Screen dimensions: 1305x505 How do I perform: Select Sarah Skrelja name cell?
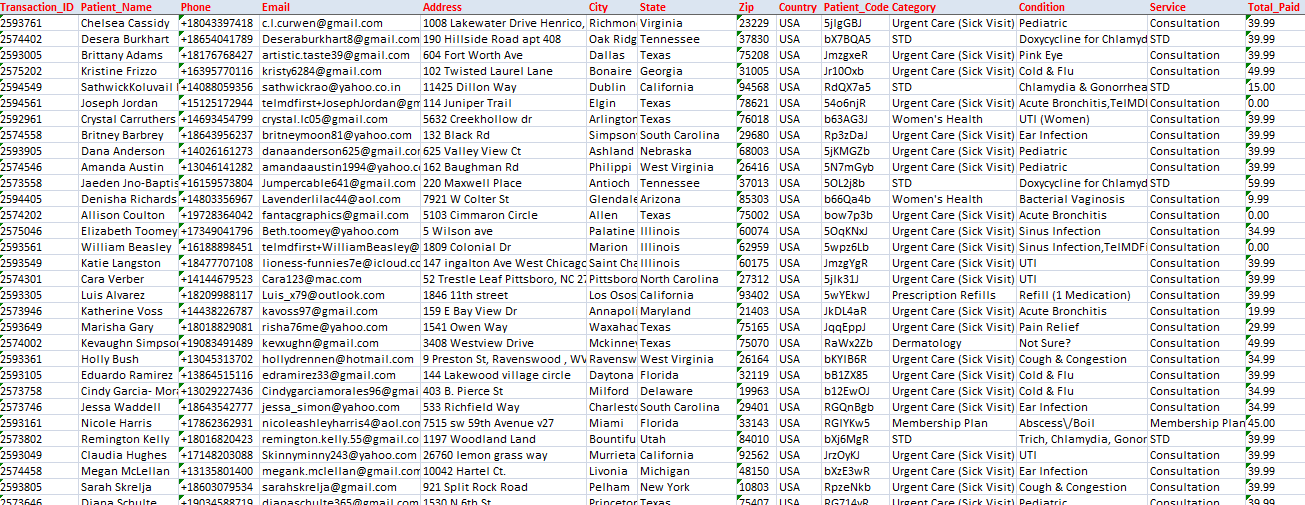coord(128,487)
